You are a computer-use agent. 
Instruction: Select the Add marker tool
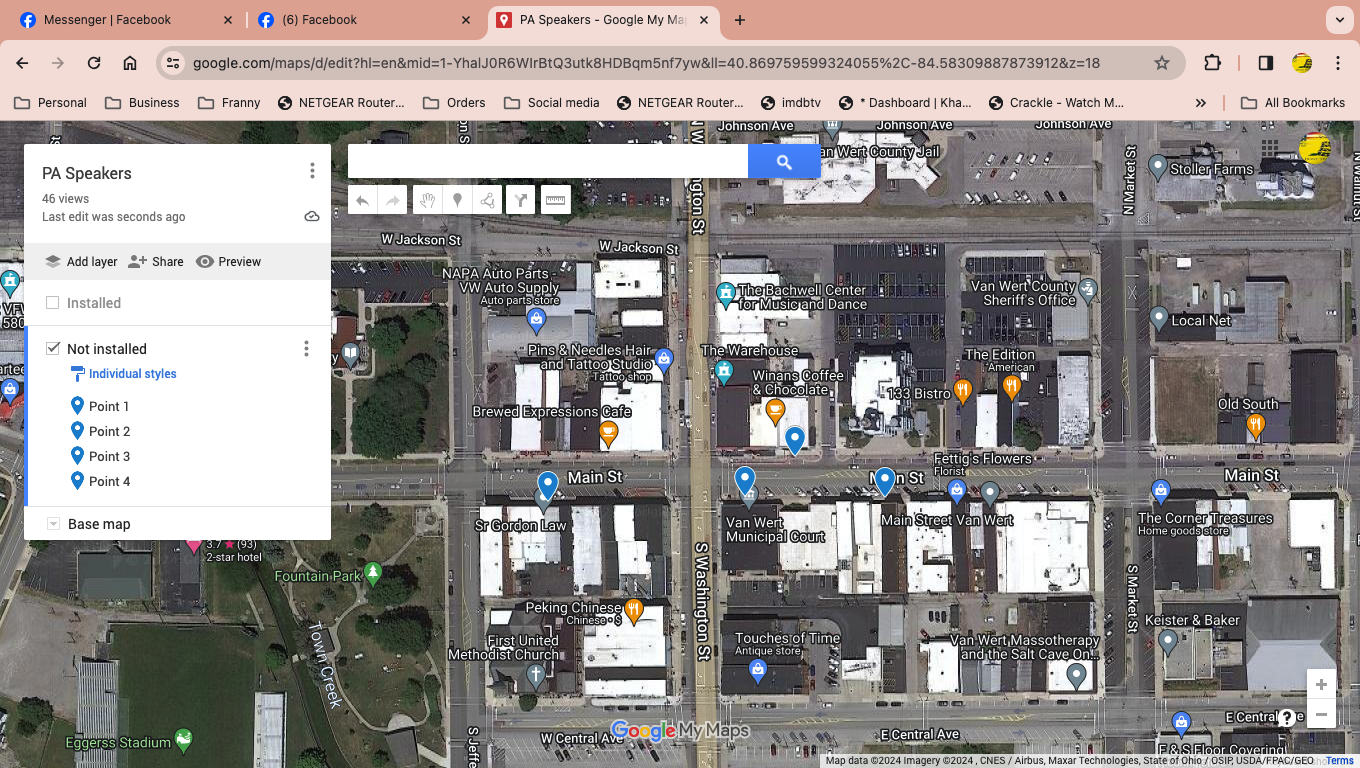tap(458, 201)
